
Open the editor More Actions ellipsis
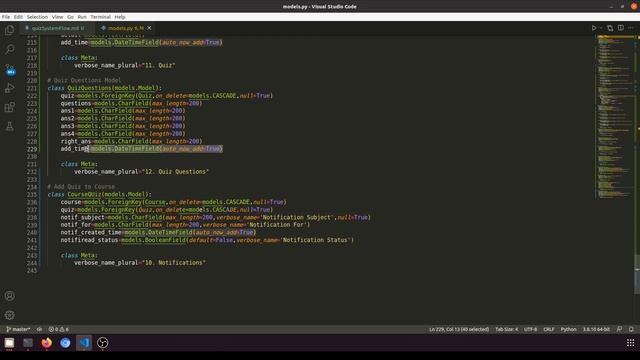point(631,28)
